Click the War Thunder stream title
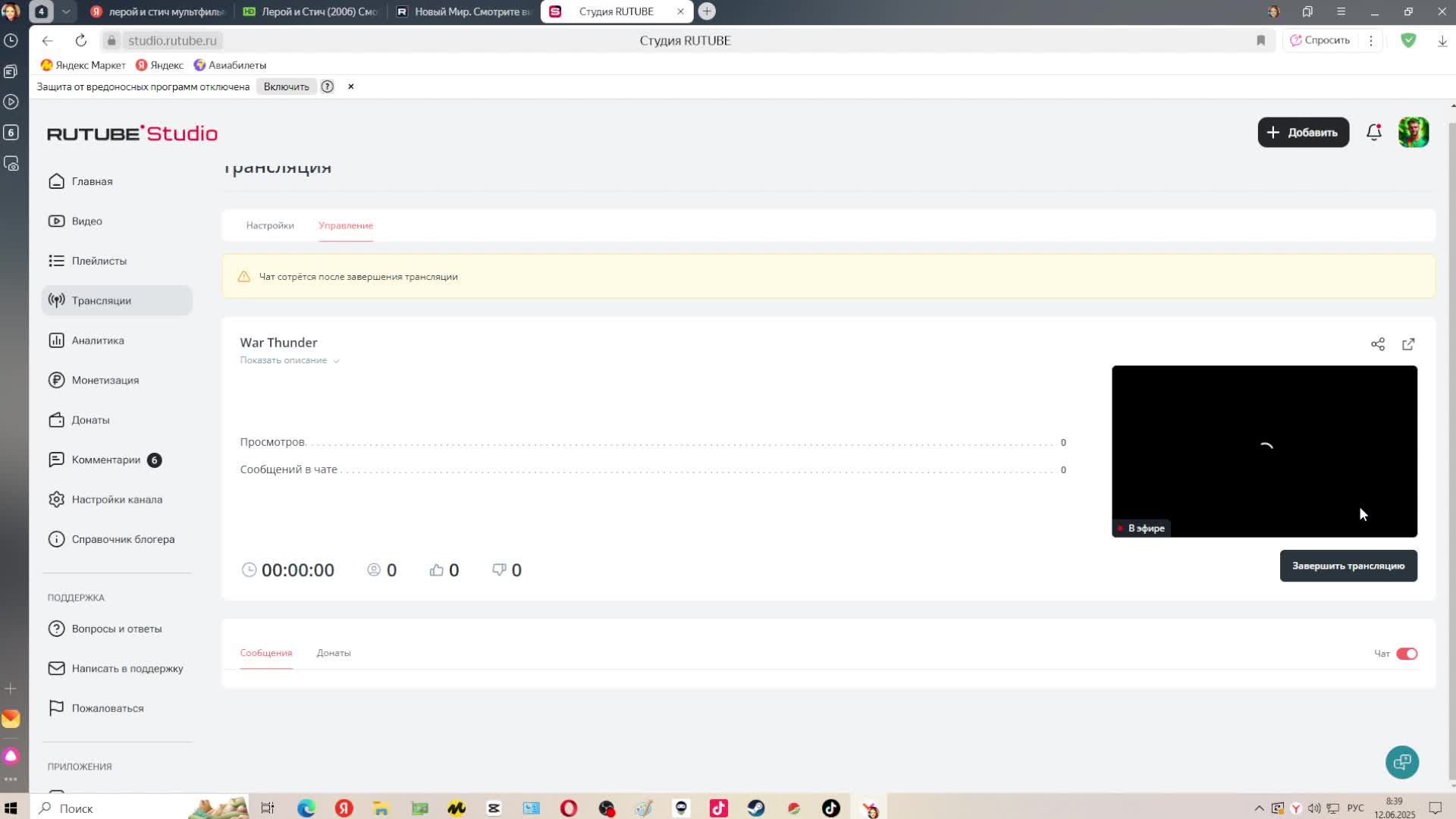Image resolution: width=1456 pixels, height=819 pixels. (x=278, y=343)
